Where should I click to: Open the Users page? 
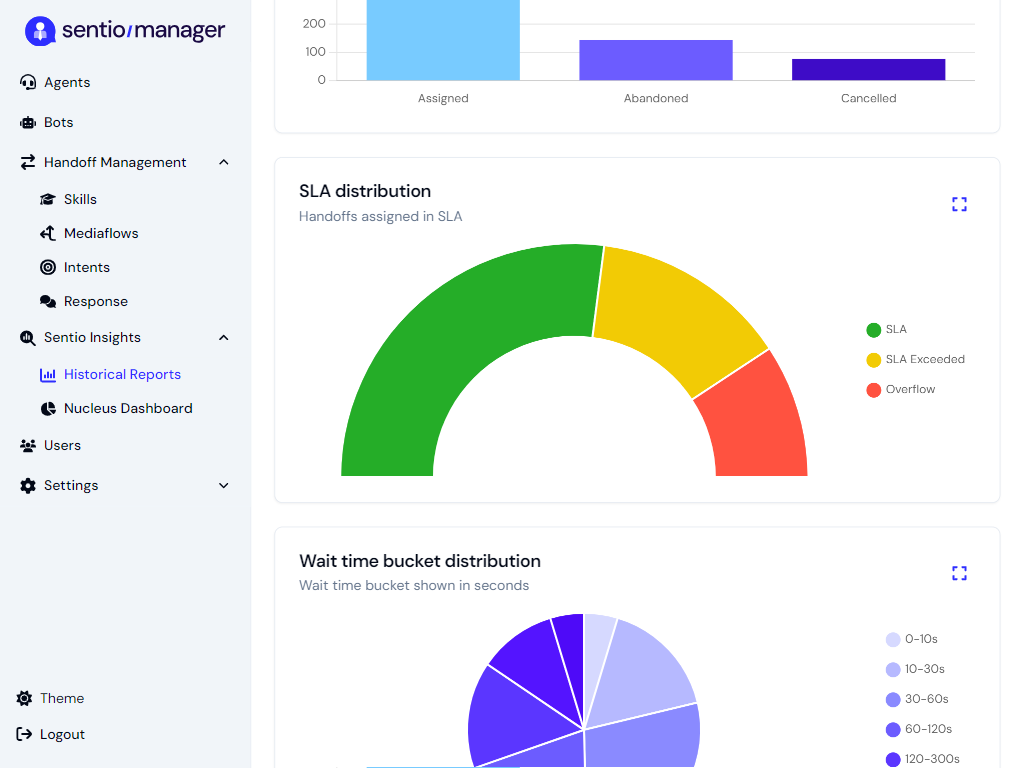pyautogui.click(x=62, y=445)
